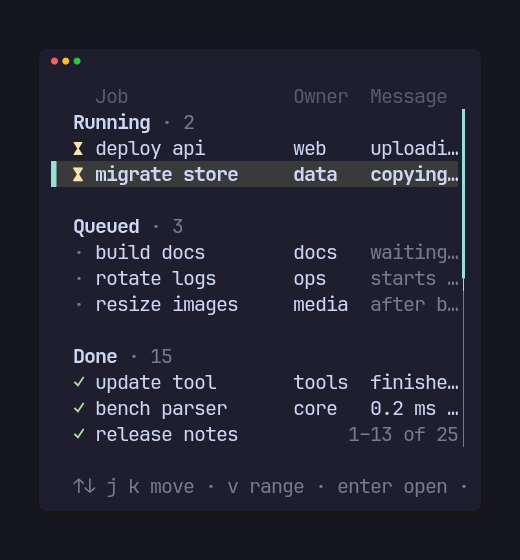The image size is (520, 560).
Task: Select the update tool job row
Action: click(x=255, y=382)
